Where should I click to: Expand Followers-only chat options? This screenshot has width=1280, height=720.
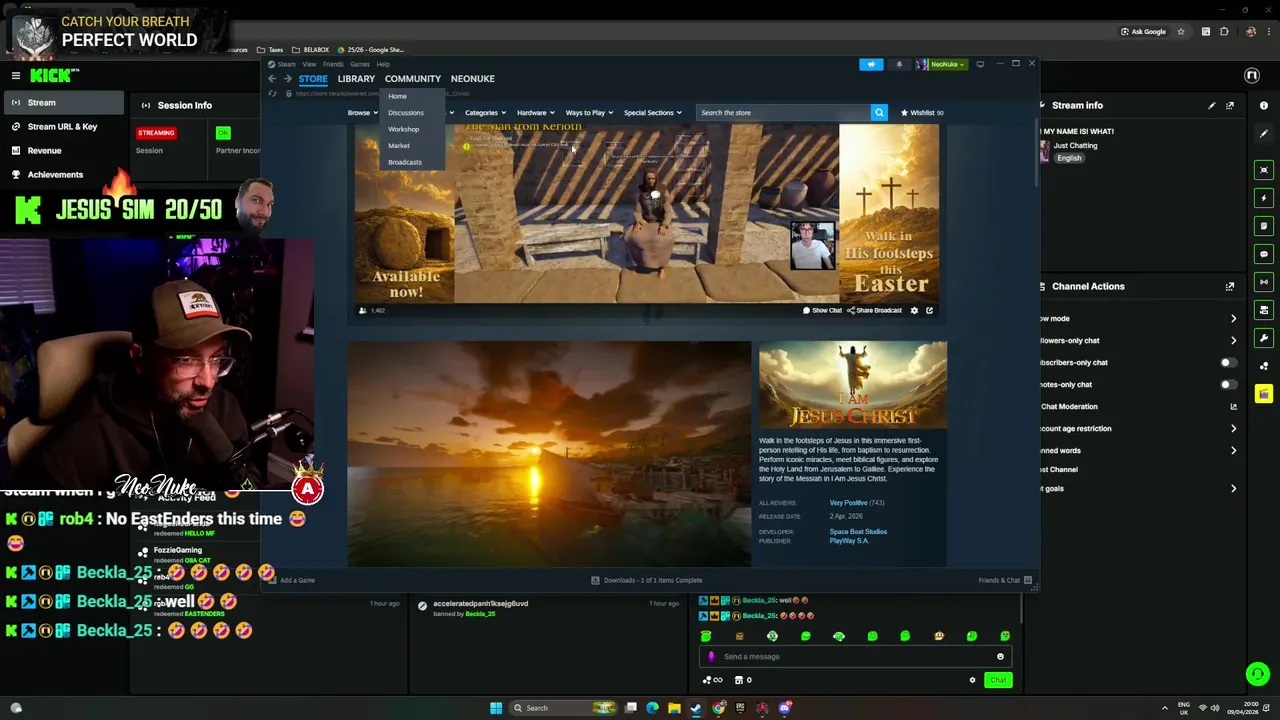[1233, 341]
